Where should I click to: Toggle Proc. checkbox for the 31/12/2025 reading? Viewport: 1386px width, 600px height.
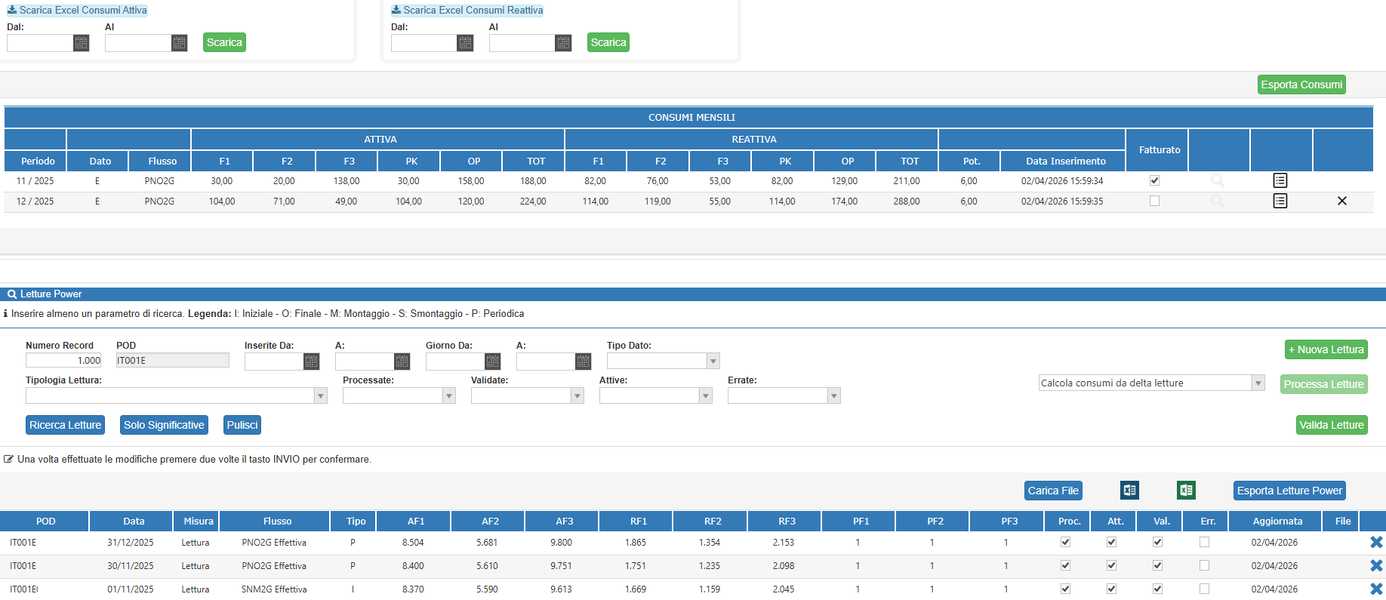tap(1065, 542)
